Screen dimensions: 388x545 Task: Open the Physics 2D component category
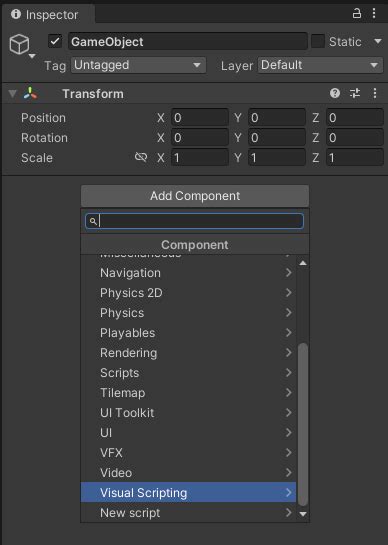pyautogui.click(x=188, y=293)
